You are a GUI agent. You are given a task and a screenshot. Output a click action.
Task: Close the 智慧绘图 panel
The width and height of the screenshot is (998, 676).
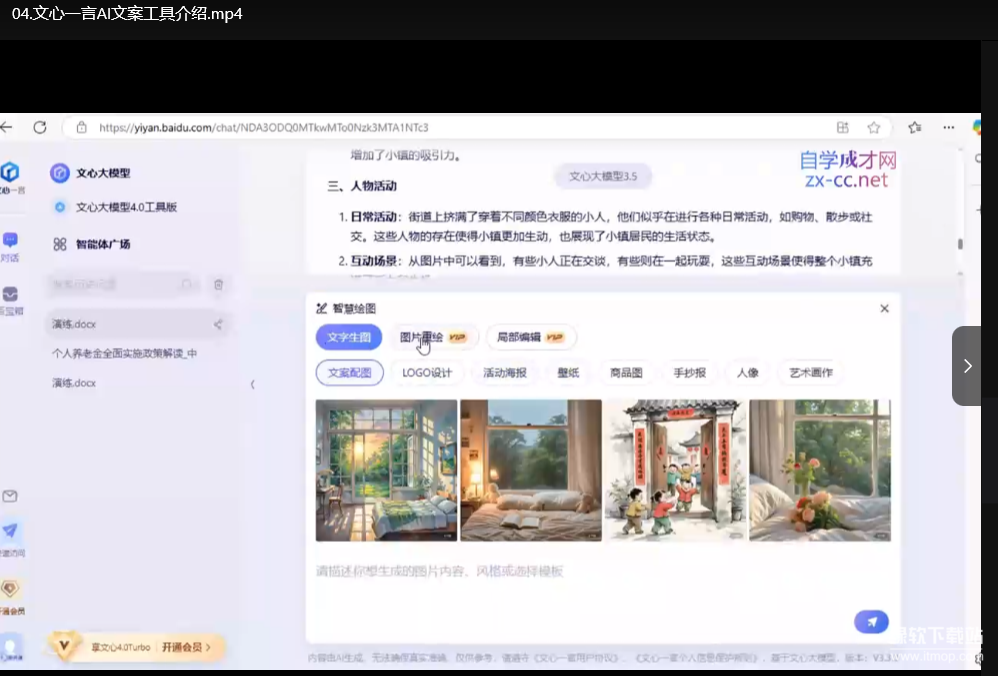point(884,309)
